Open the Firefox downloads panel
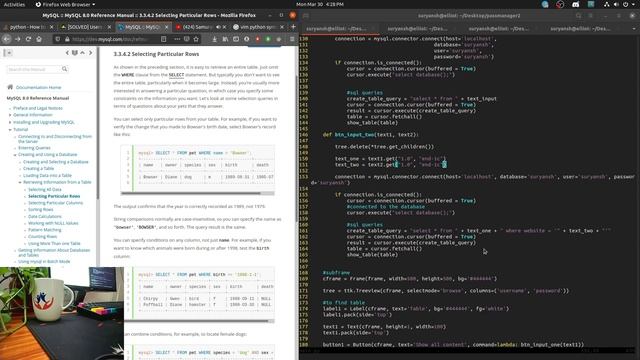640x360 pixels. tap(214, 39)
